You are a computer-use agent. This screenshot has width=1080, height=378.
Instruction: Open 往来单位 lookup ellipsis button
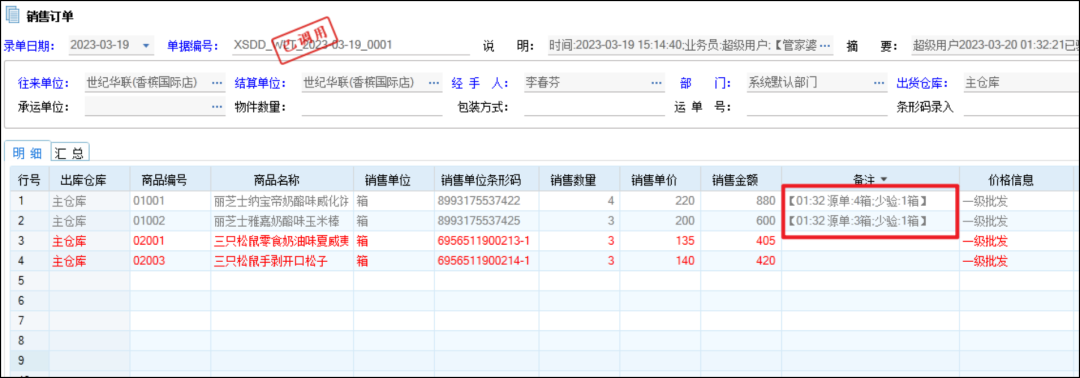coord(217,83)
